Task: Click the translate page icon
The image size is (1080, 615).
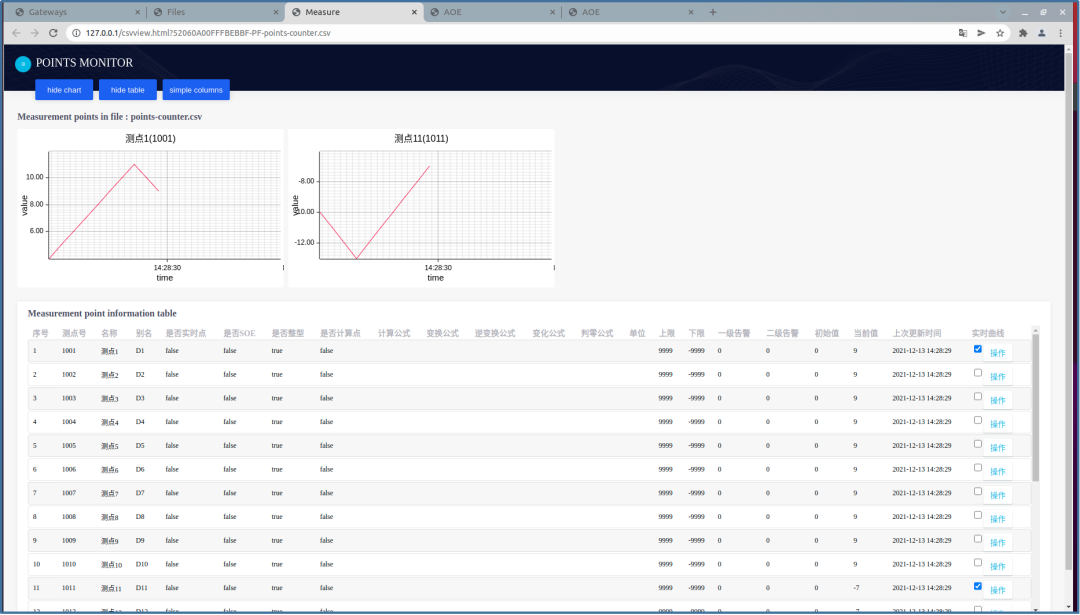Action: (963, 33)
